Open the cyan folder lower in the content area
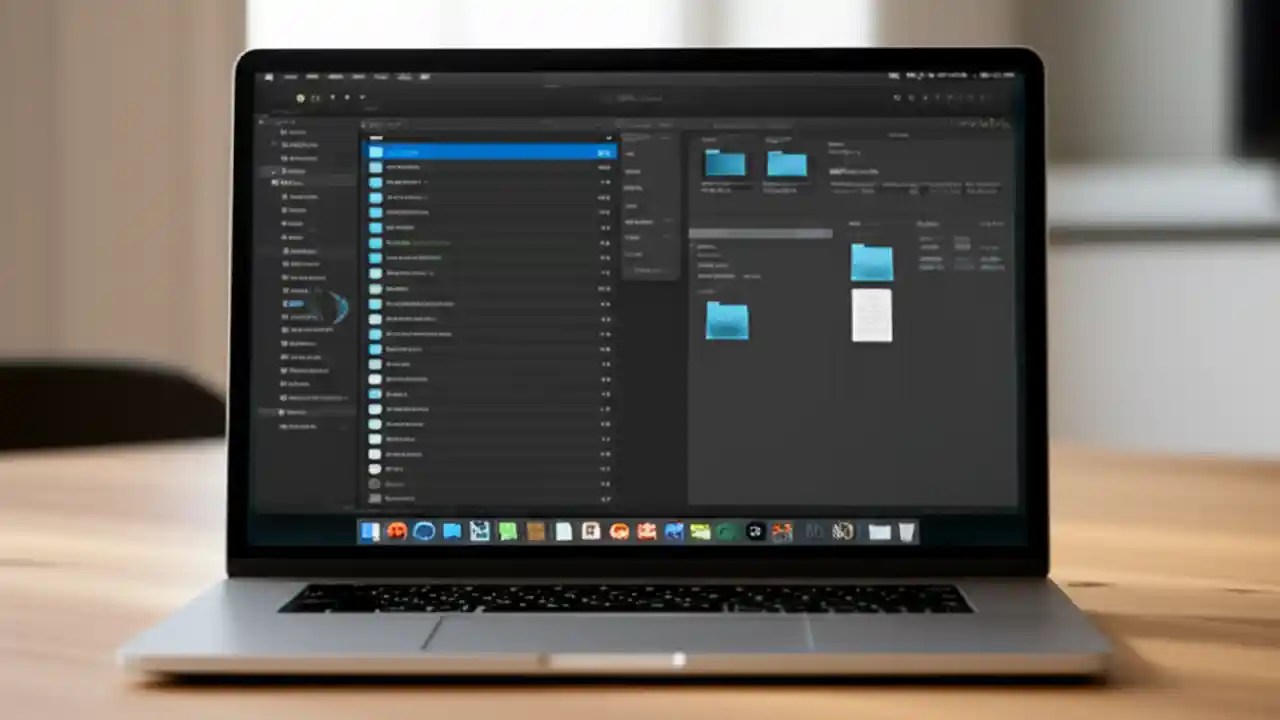Screen dimensions: 1280x720 [727, 322]
